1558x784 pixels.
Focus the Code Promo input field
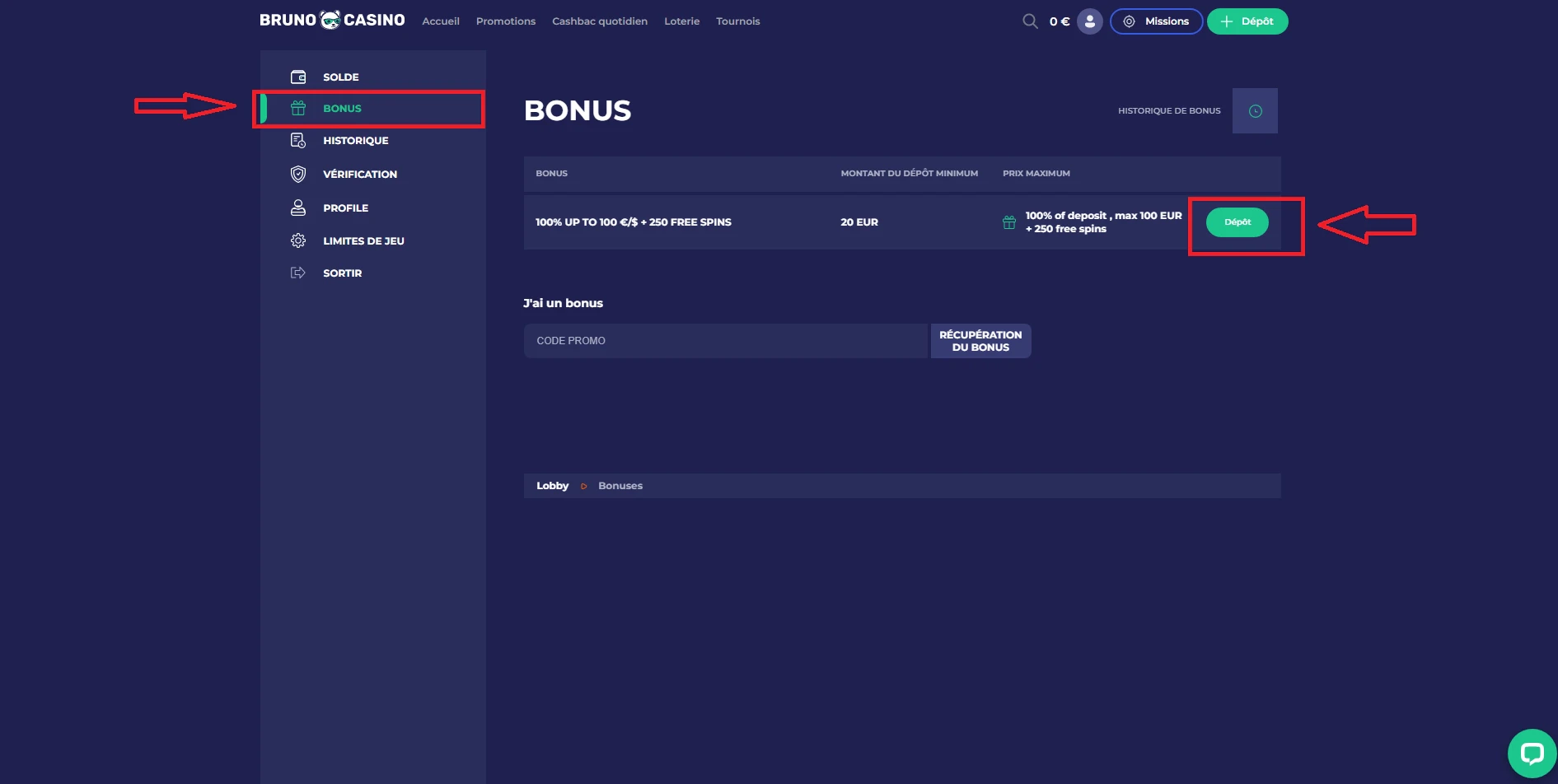click(x=726, y=341)
